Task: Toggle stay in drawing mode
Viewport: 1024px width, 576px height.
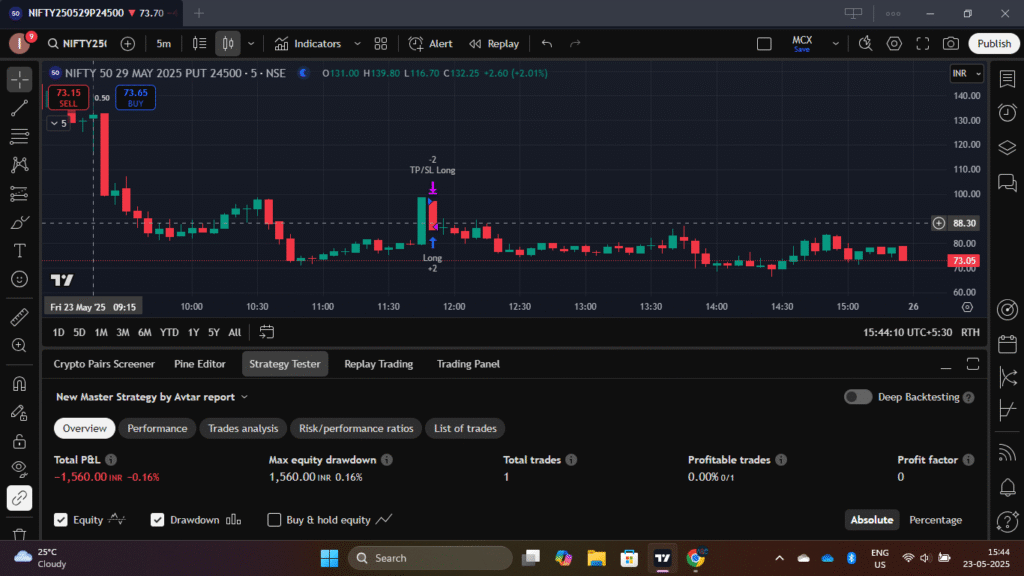Action: pos(20,412)
